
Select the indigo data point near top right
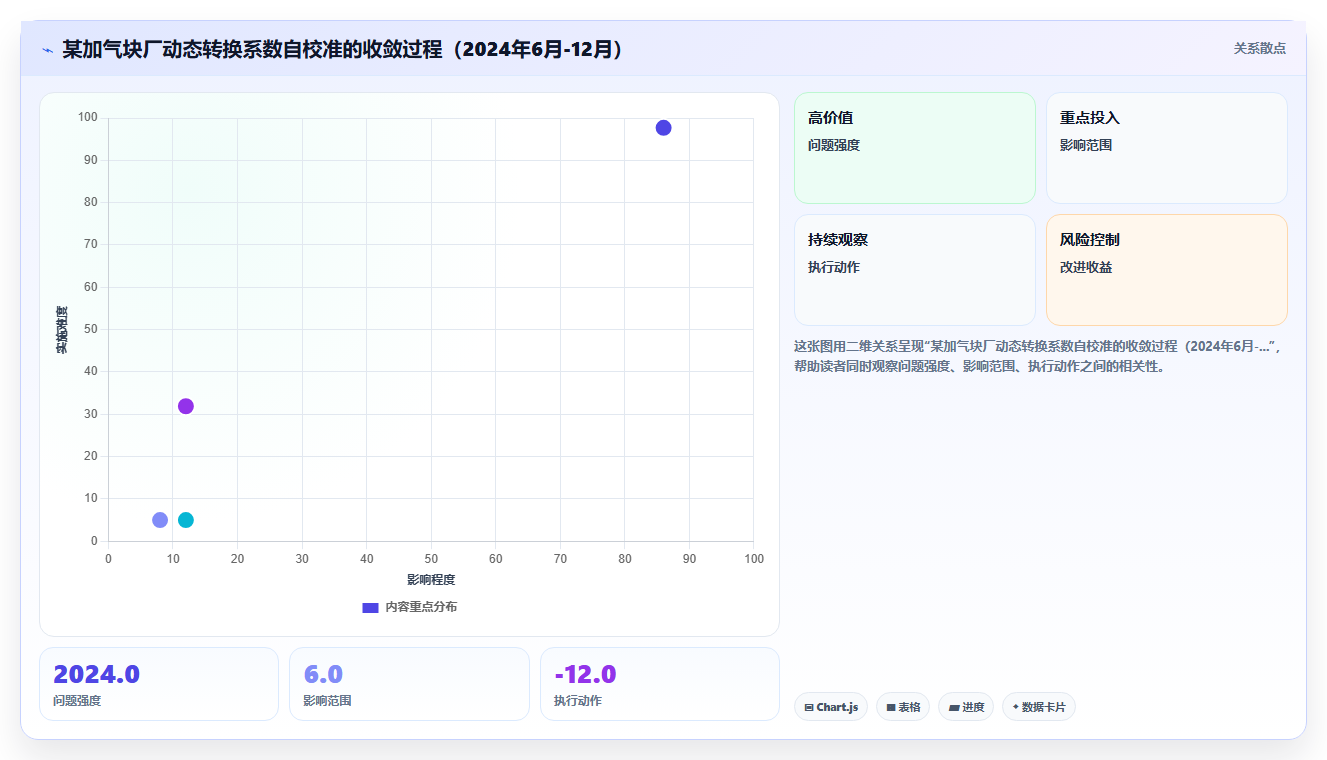point(663,128)
